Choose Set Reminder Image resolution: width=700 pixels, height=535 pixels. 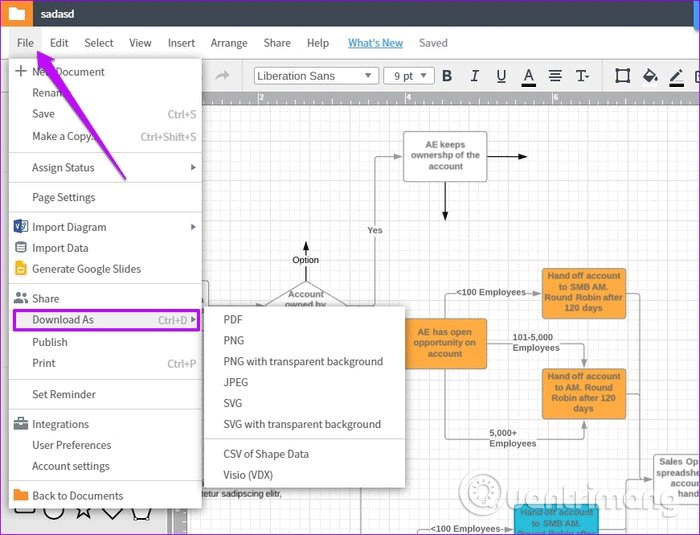click(x=105, y=394)
